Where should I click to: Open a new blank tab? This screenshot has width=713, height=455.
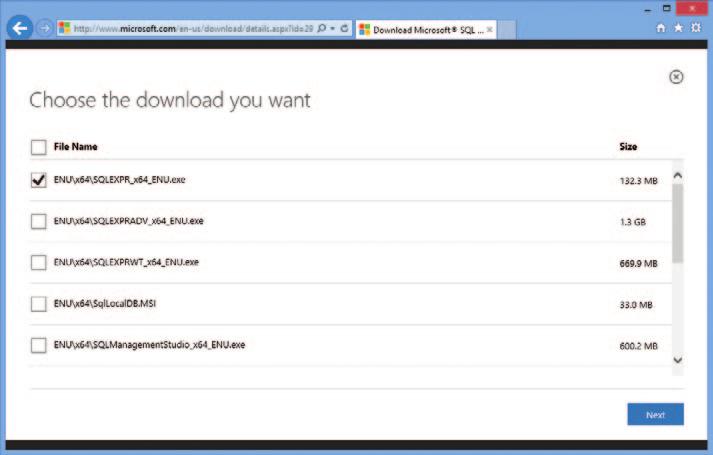click(507, 30)
